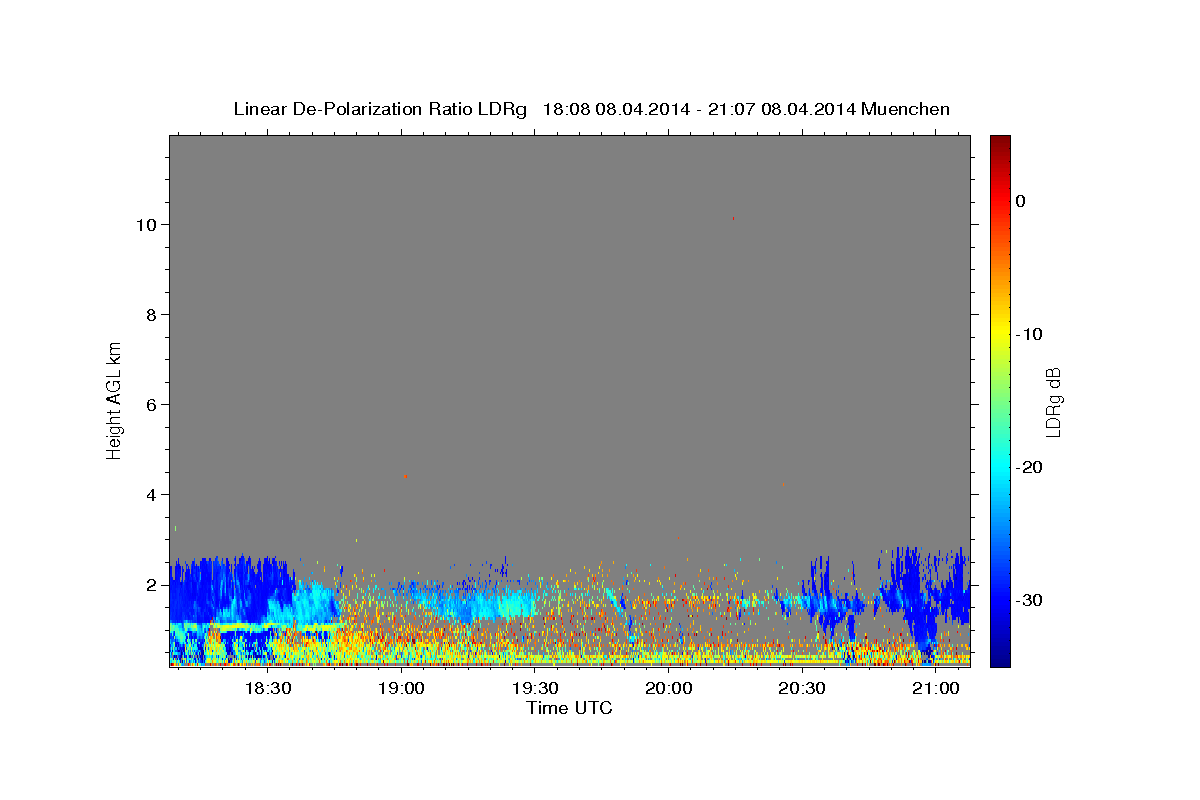Click the 'Height AGL km' axis label
This screenshot has width=1200, height=800.
(114, 399)
